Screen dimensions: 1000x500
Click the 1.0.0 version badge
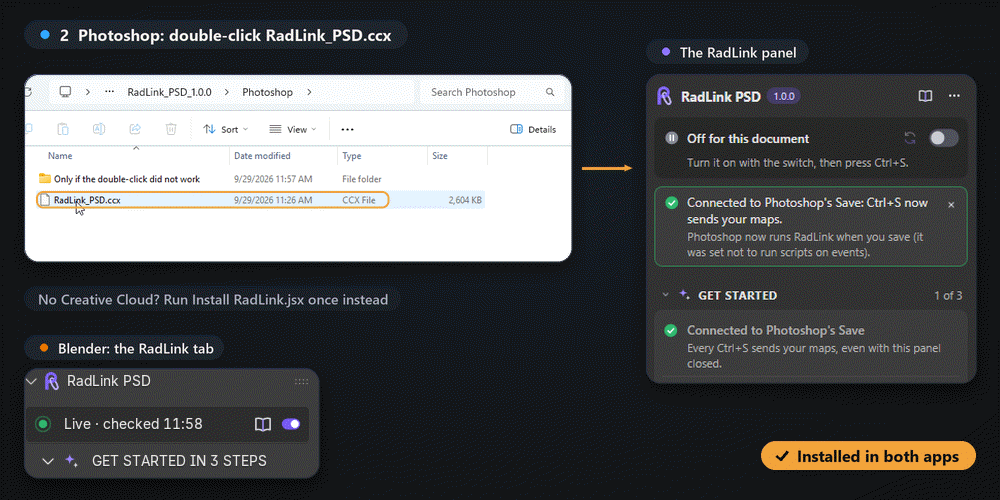(x=784, y=96)
